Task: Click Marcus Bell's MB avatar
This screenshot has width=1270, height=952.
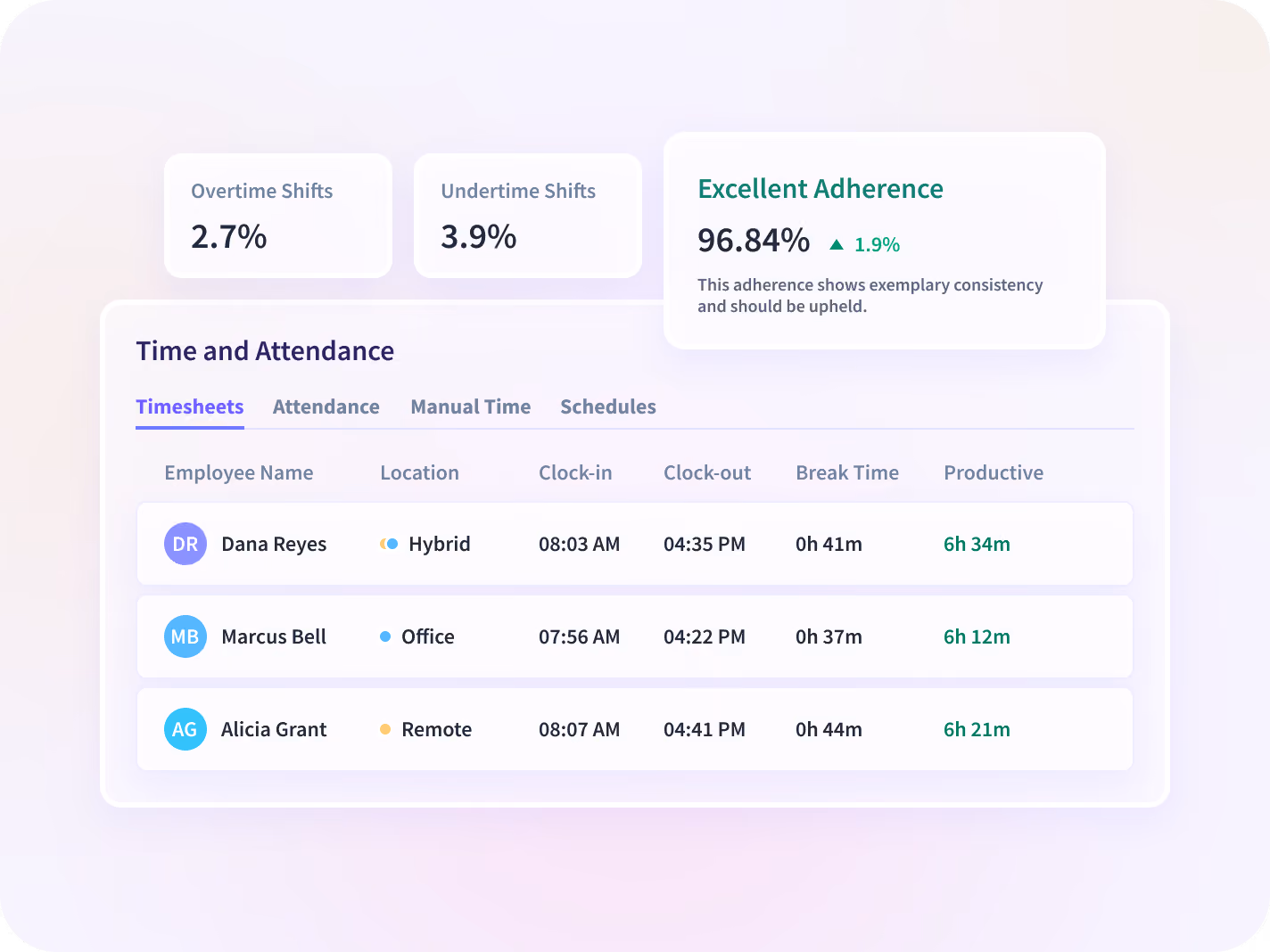Action: [x=186, y=636]
